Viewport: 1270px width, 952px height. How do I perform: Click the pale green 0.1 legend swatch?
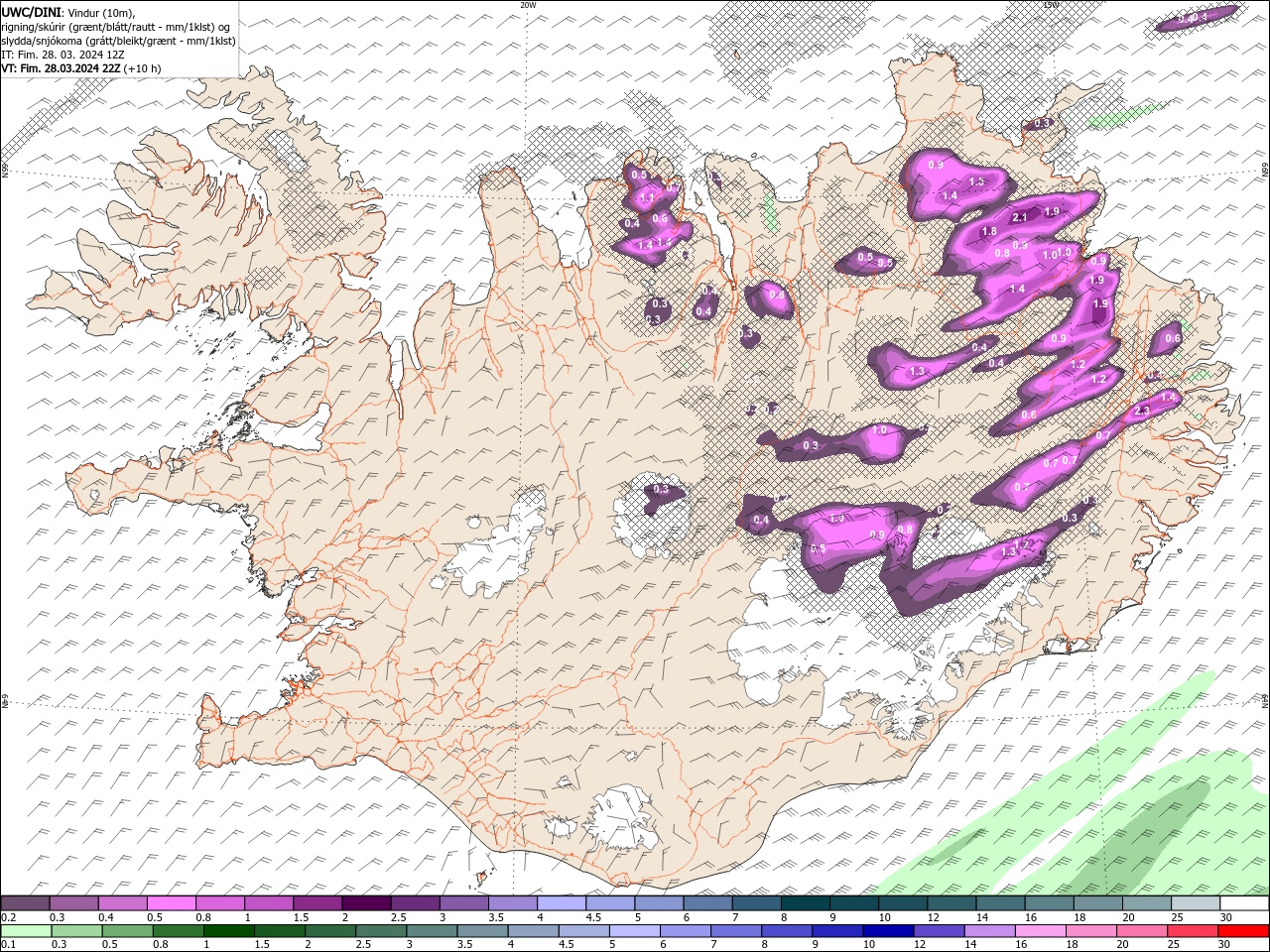click(x=26, y=931)
